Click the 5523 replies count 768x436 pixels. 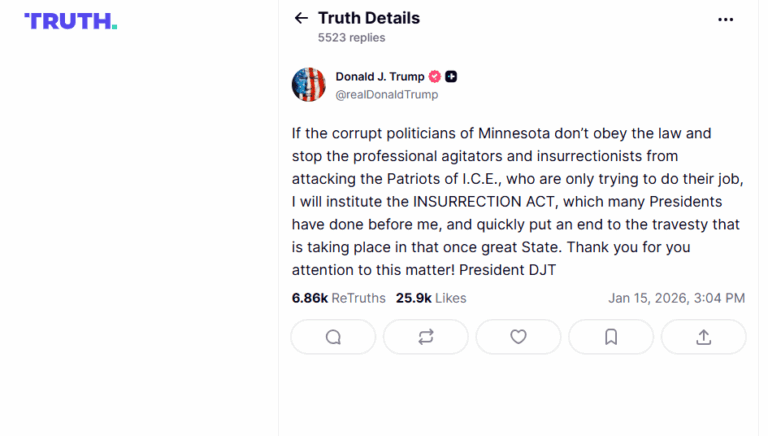coord(351,38)
